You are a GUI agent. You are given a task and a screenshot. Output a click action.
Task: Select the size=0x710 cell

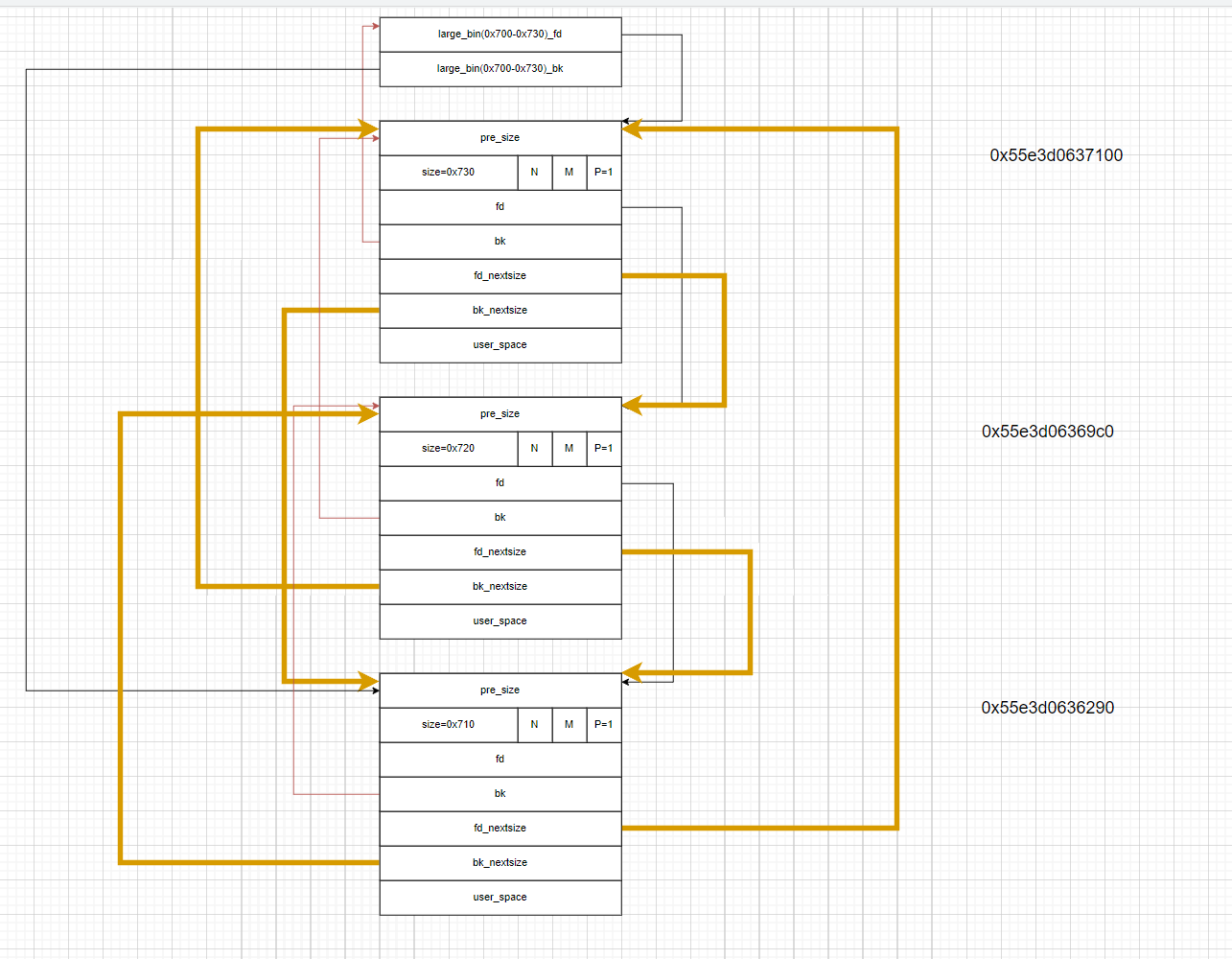pyautogui.click(x=449, y=725)
